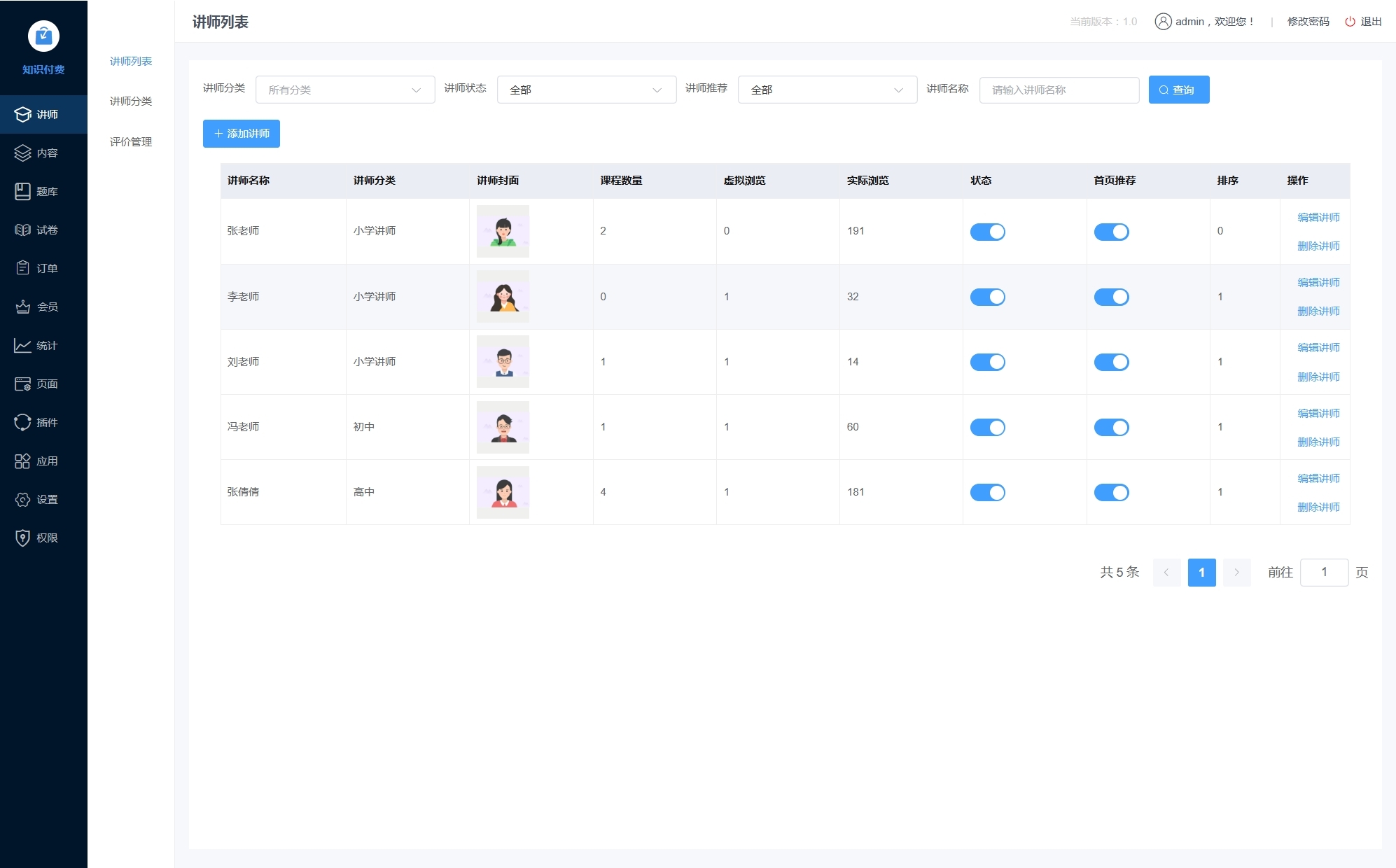The height and width of the screenshot is (868, 1396).
Task: Expand the 讲师推荐 dropdown
Action: point(827,90)
